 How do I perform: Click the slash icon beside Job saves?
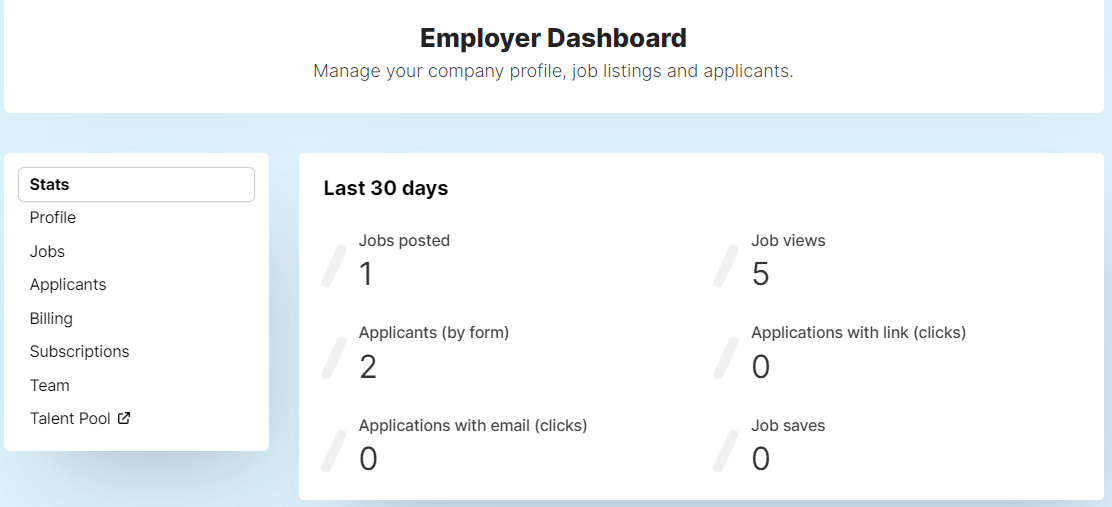click(x=726, y=451)
